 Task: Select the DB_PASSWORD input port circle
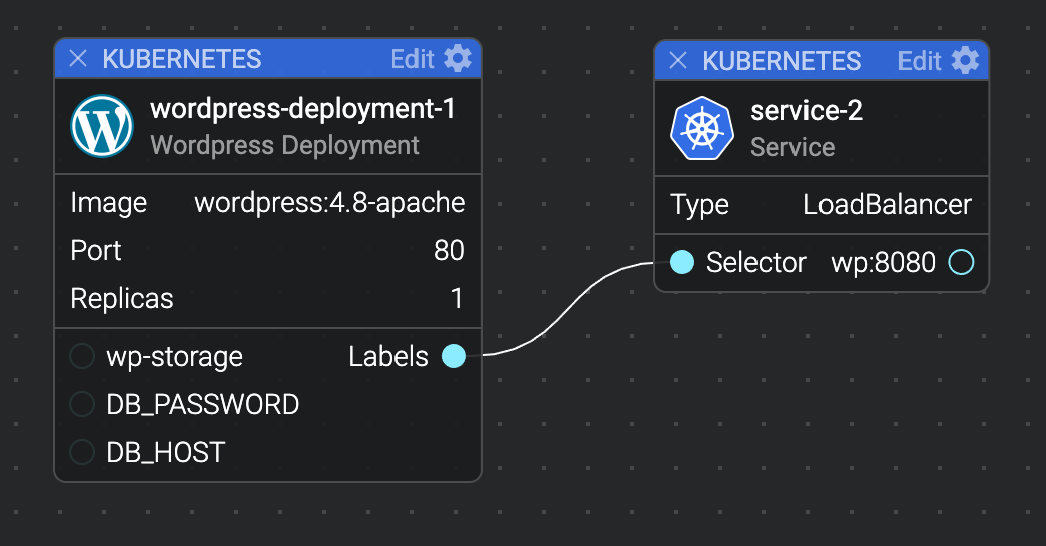[x=82, y=404]
